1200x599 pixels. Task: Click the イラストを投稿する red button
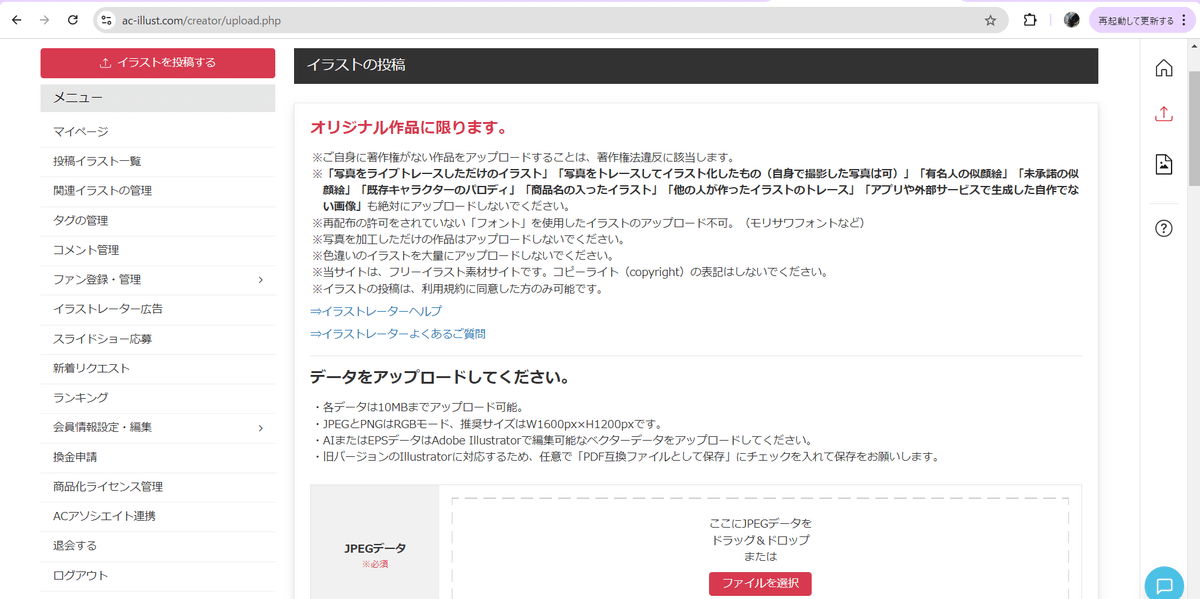coord(158,63)
